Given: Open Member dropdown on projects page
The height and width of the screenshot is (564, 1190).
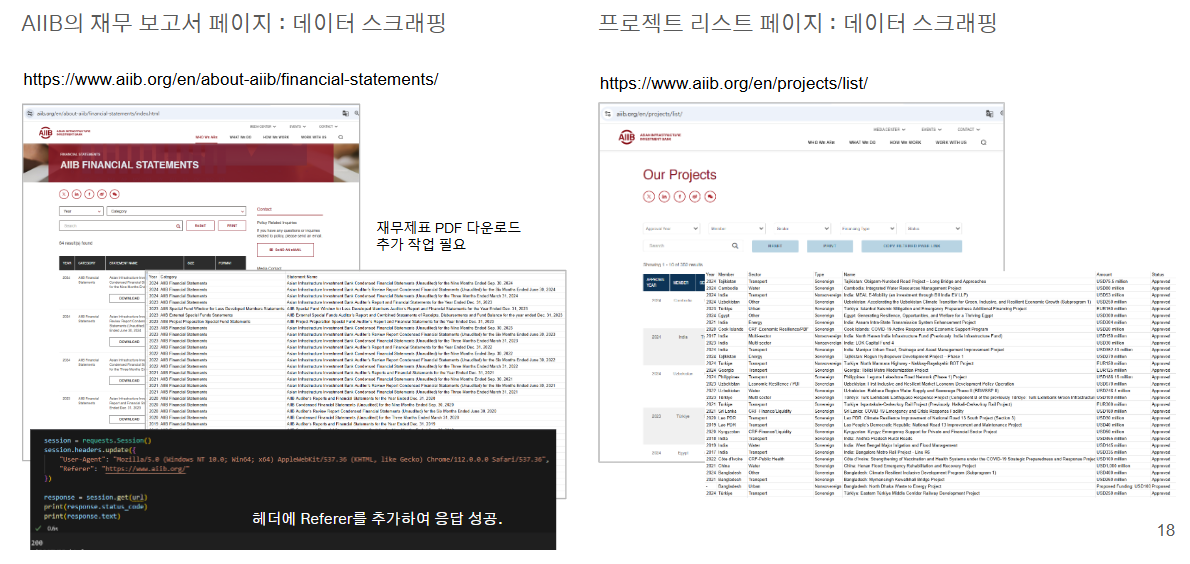Looking at the screenshot, I should [737, 228].
